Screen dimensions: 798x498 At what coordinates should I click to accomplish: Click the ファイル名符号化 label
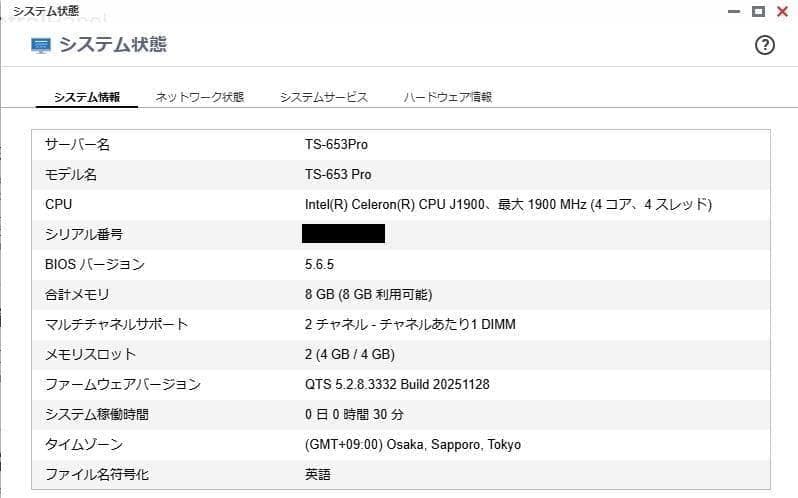tap(97, 475)
